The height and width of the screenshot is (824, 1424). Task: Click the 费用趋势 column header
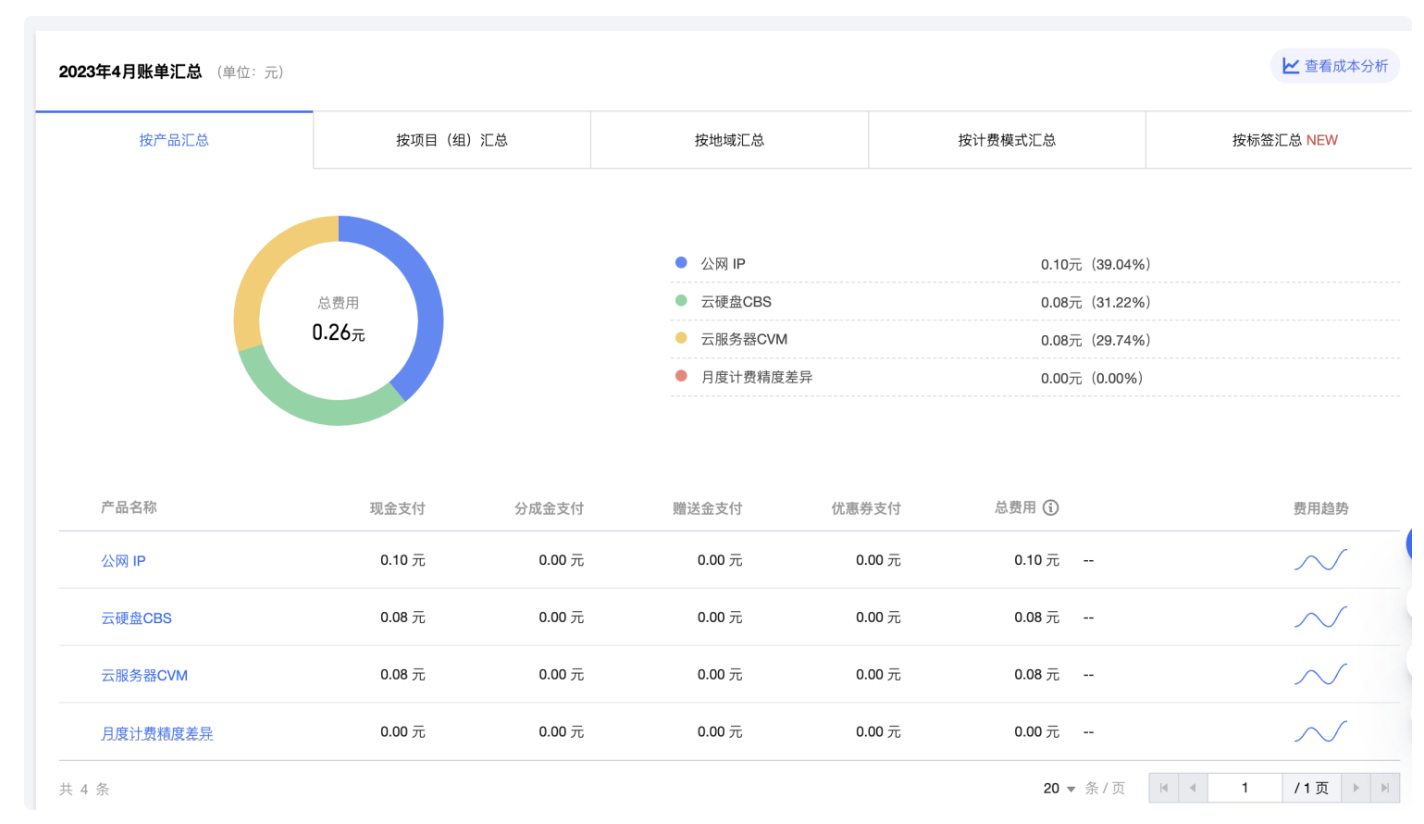[x=1321, y=508]
